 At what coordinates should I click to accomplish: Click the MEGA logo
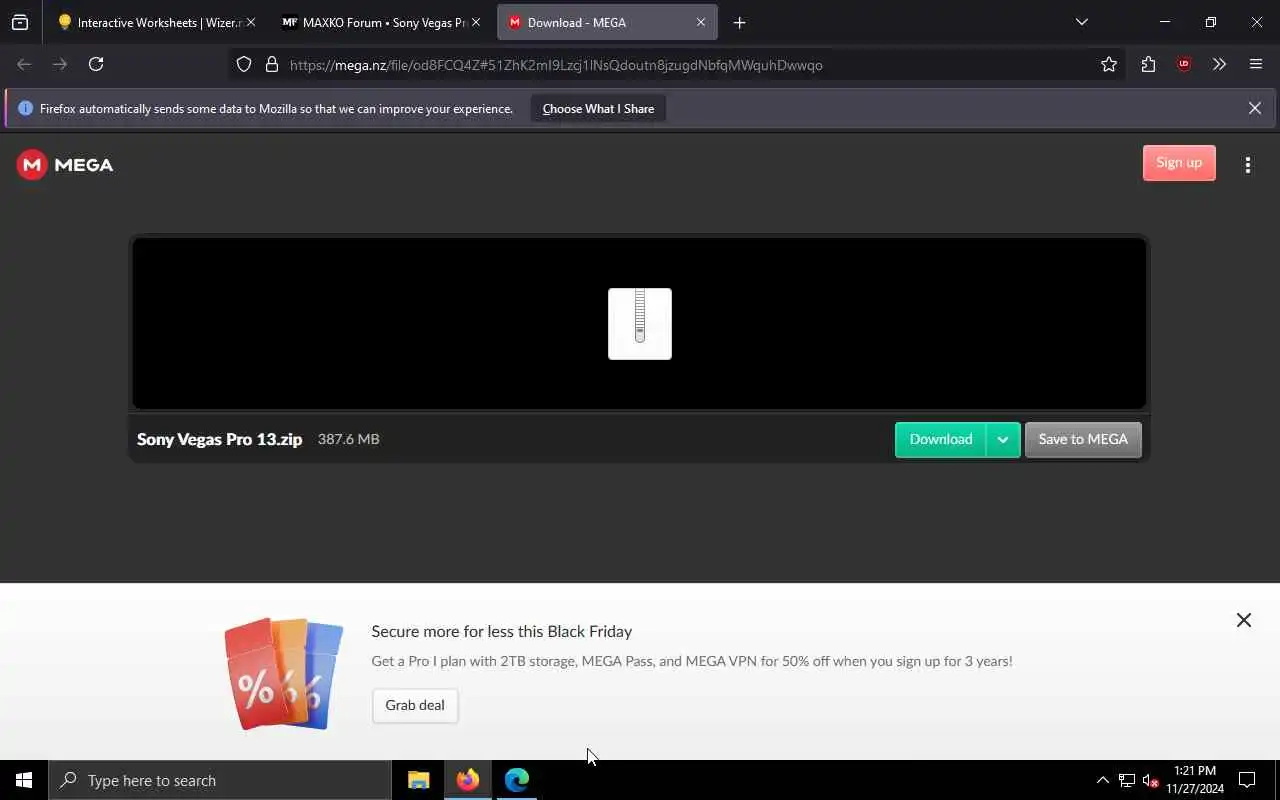tap(65, 165)
